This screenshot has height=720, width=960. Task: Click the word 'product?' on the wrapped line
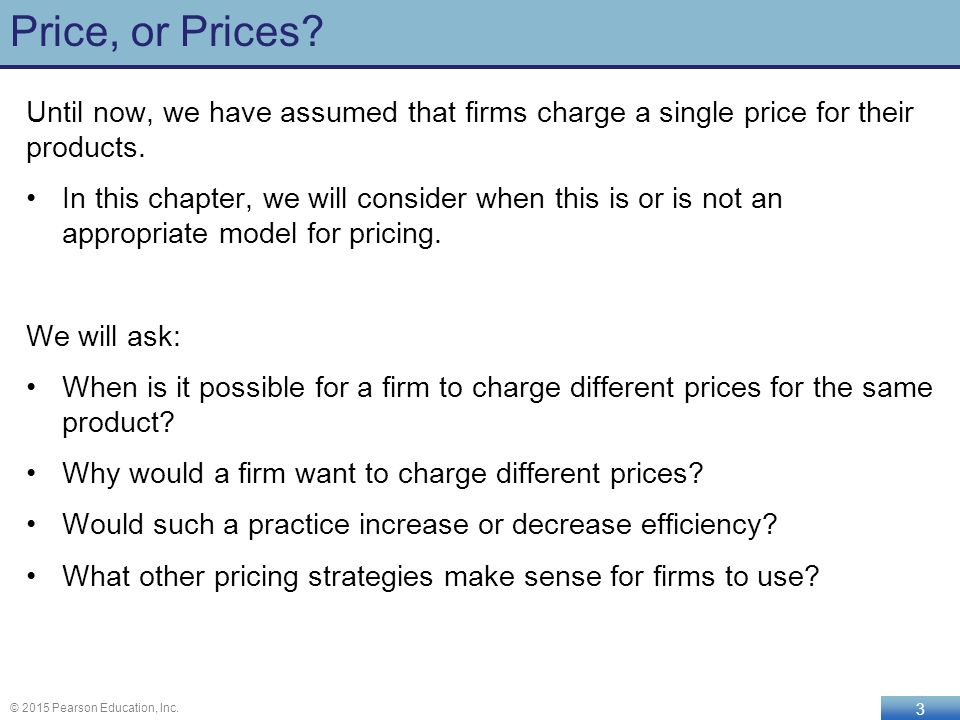[x=118, y=422]
